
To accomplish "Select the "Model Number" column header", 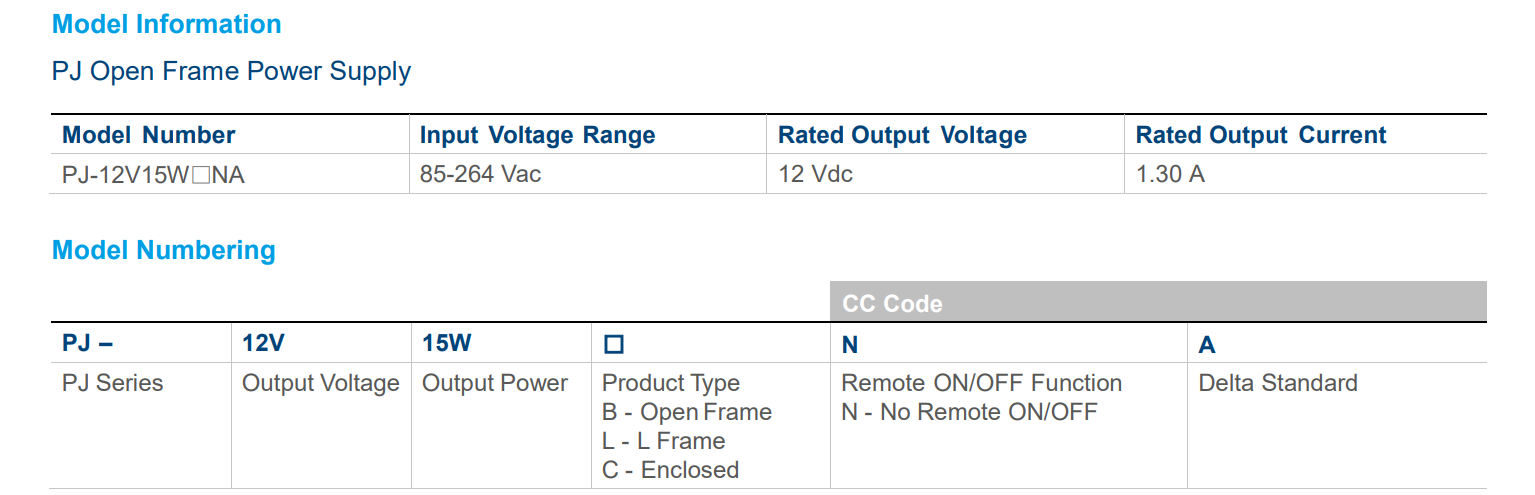I will [149, 135].
